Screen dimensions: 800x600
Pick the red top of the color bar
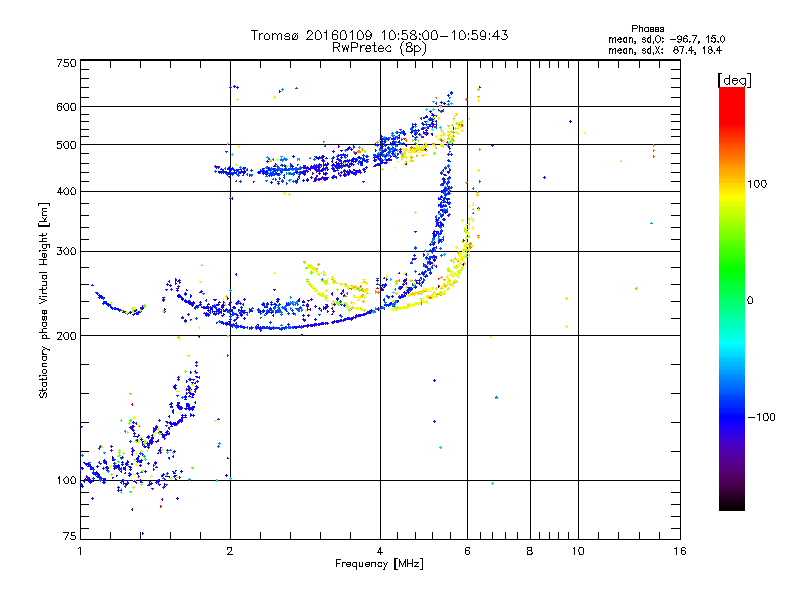pos(731,96)
